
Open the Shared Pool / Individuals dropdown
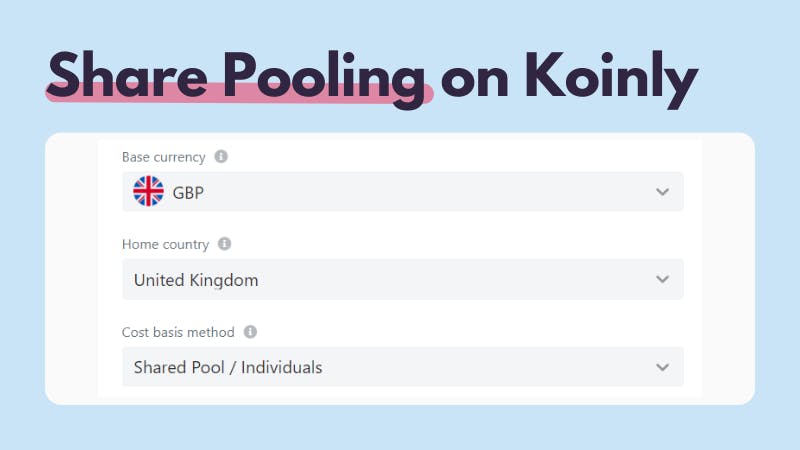click(x=403, y=367)
